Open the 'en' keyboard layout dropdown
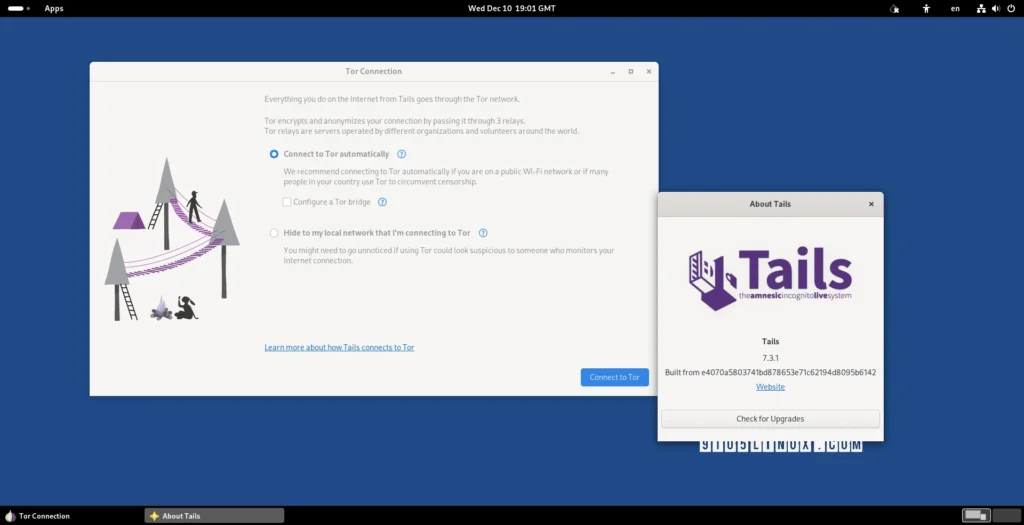The height and width of the screenshot is (525, 1024). point(955,9)
